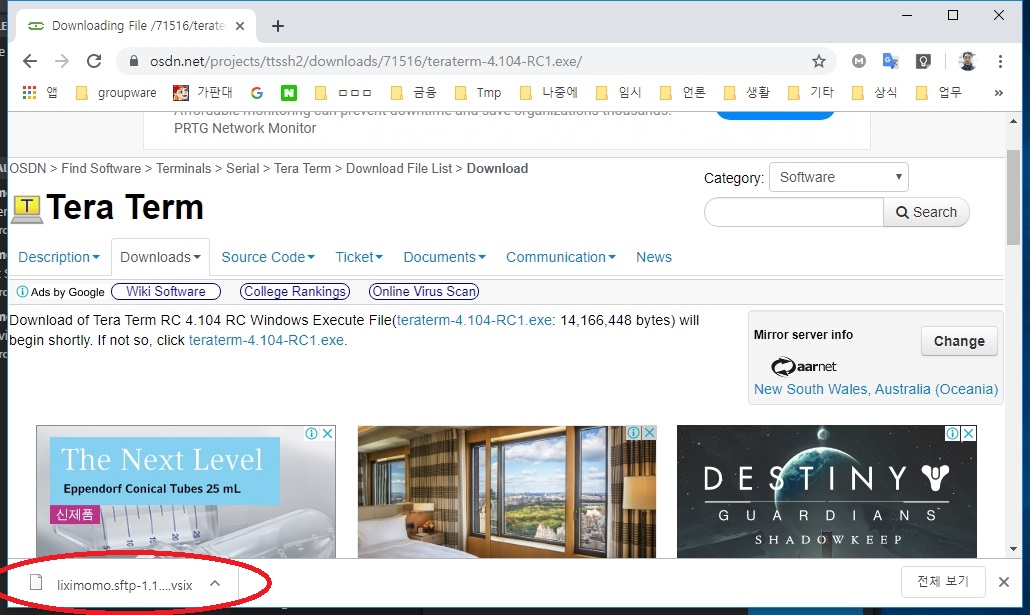Open the Find Software breadcrumb
The height and width of the screenshot is (615, 1030).
coord(101,168)
